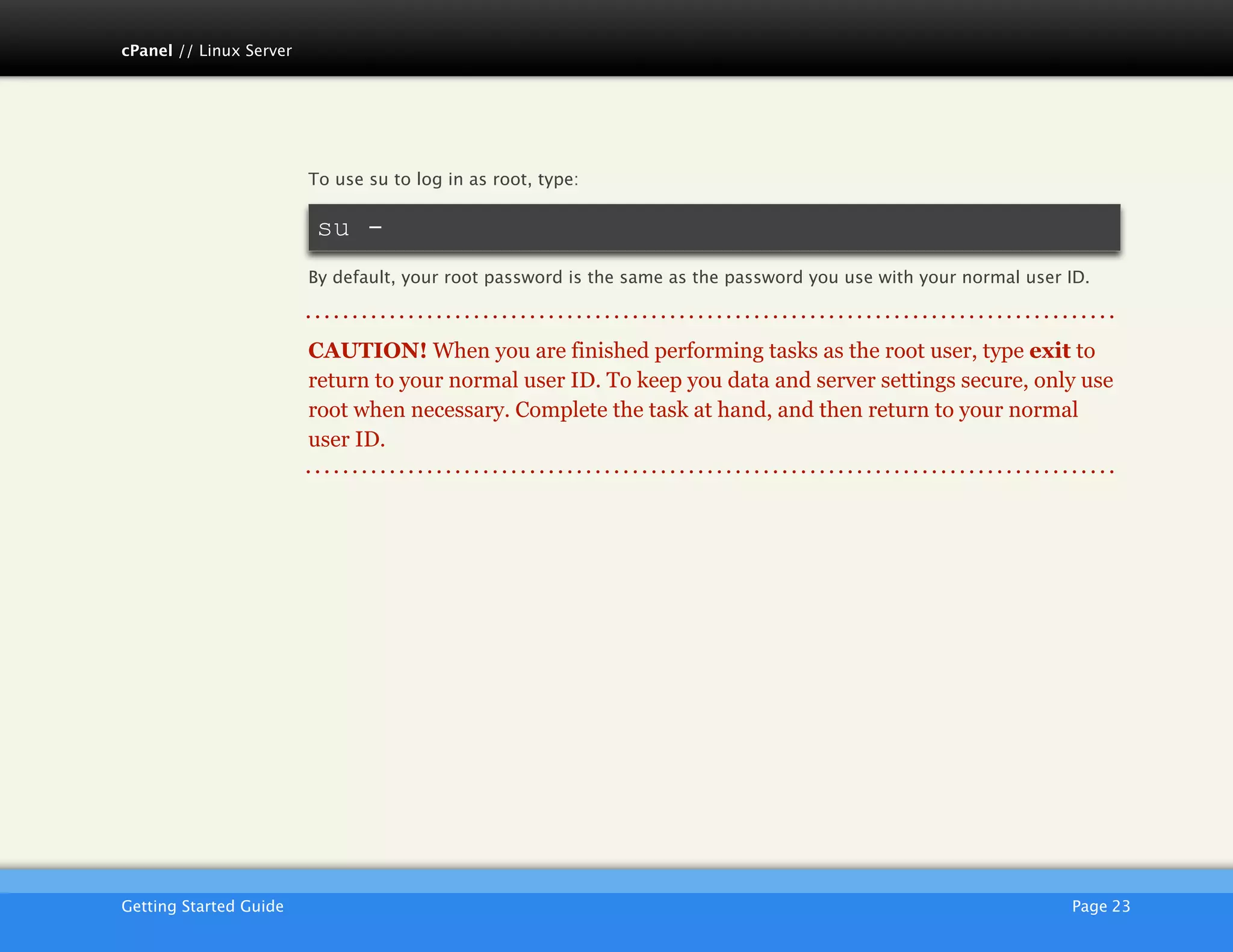Click the 'cPanel // Linux Server' header title
Screen dimensions: 1233x952
coord(207,51)
